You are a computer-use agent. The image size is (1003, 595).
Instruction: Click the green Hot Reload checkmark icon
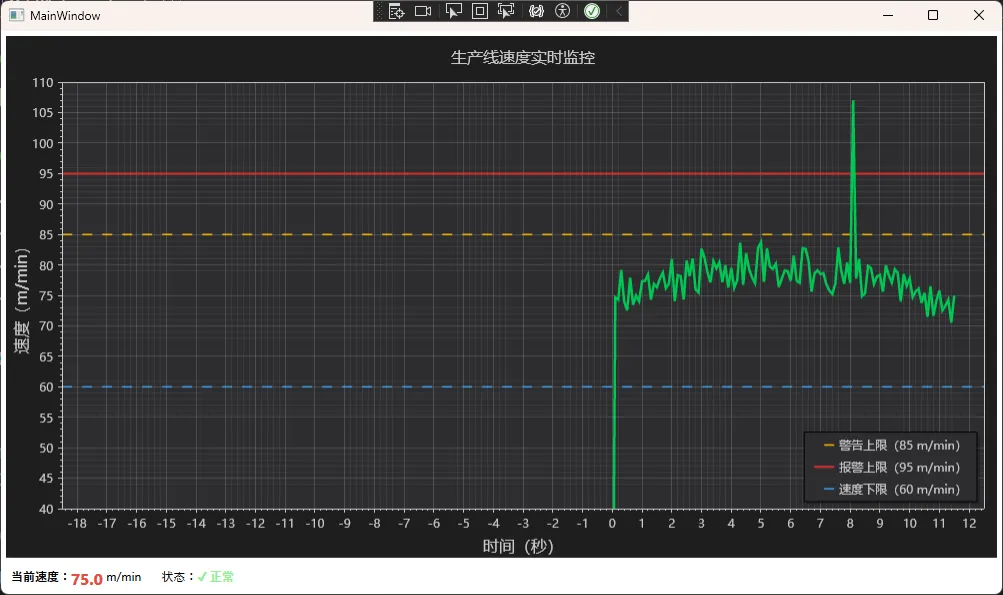point(592,11)
